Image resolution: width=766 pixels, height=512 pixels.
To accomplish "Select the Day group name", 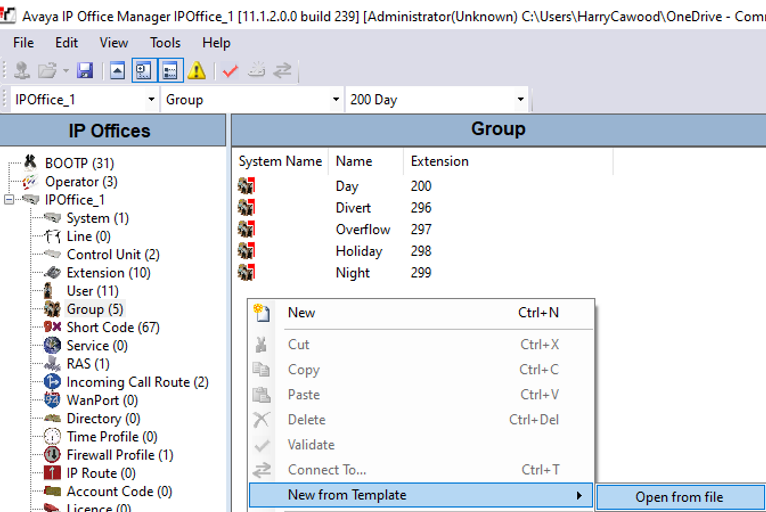I will [x=347, y=186].
